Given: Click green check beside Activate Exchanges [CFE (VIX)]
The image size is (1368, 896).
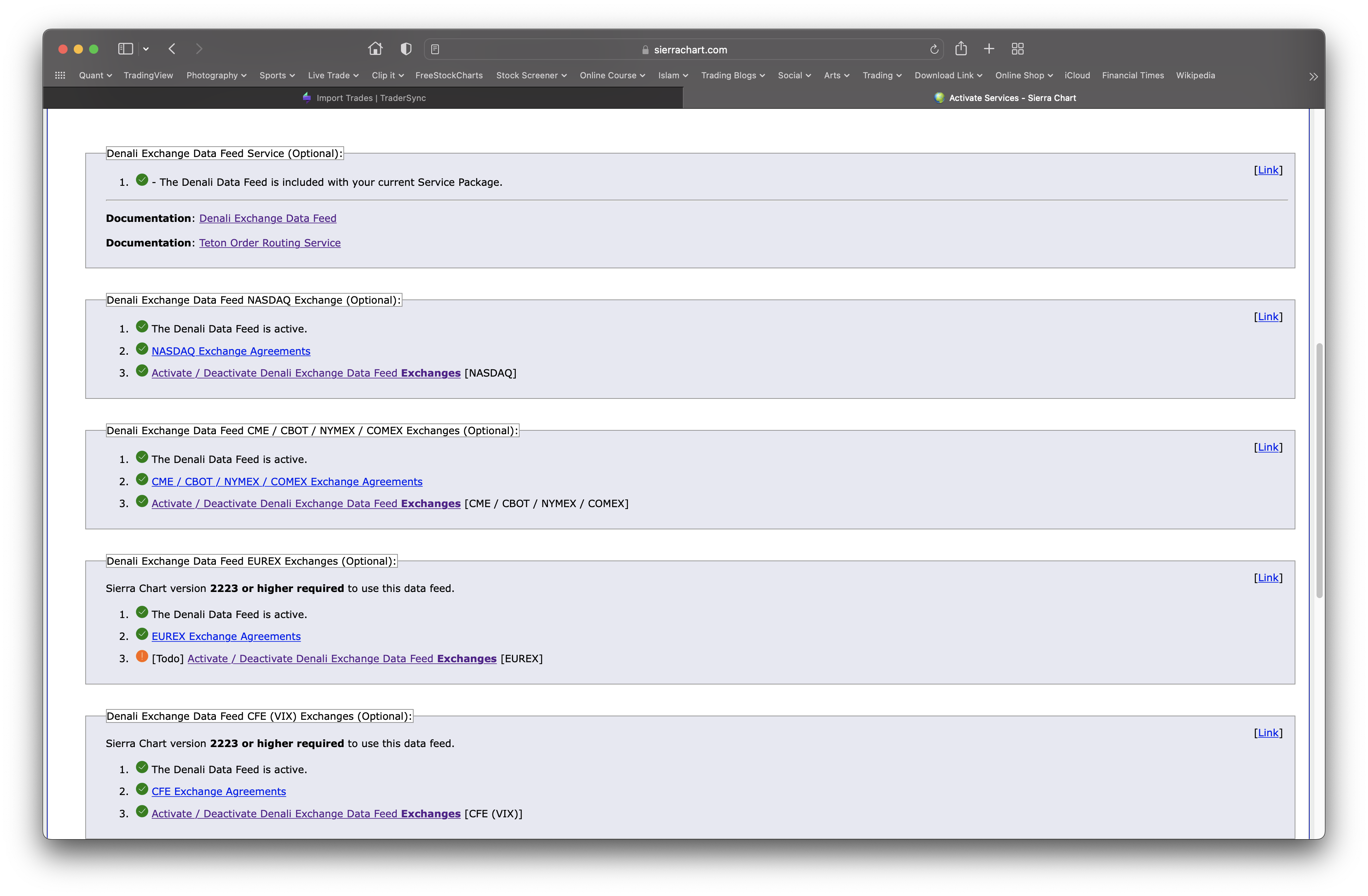Looking at the screenshot, I should click(142, 812).
